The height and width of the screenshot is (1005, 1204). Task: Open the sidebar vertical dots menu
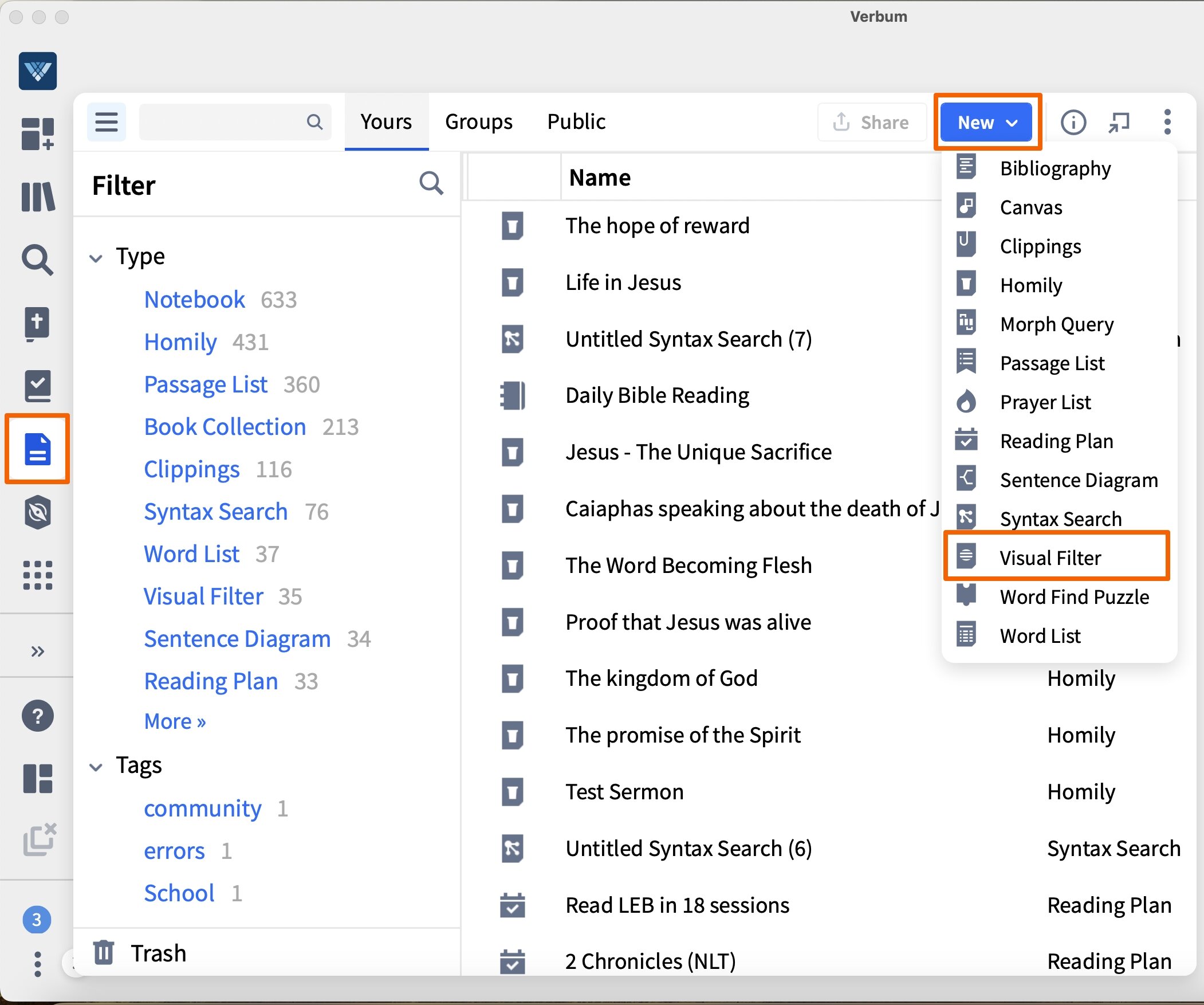38,964
